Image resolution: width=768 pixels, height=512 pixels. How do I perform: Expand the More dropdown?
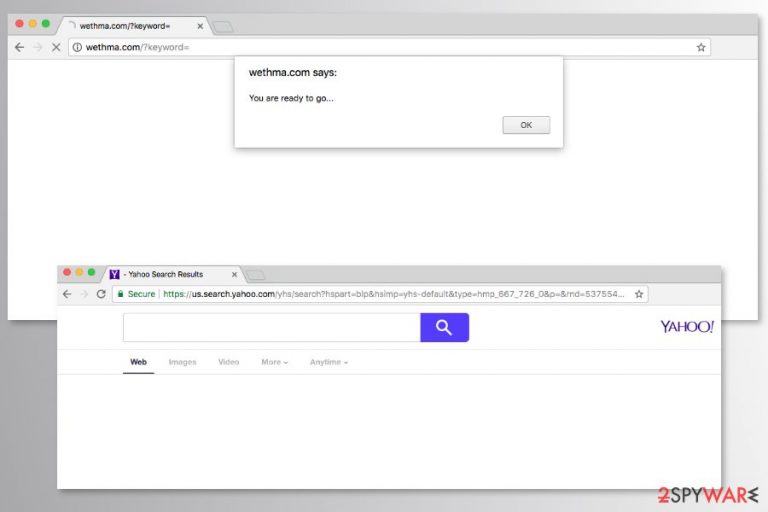[x=274, y=362]
